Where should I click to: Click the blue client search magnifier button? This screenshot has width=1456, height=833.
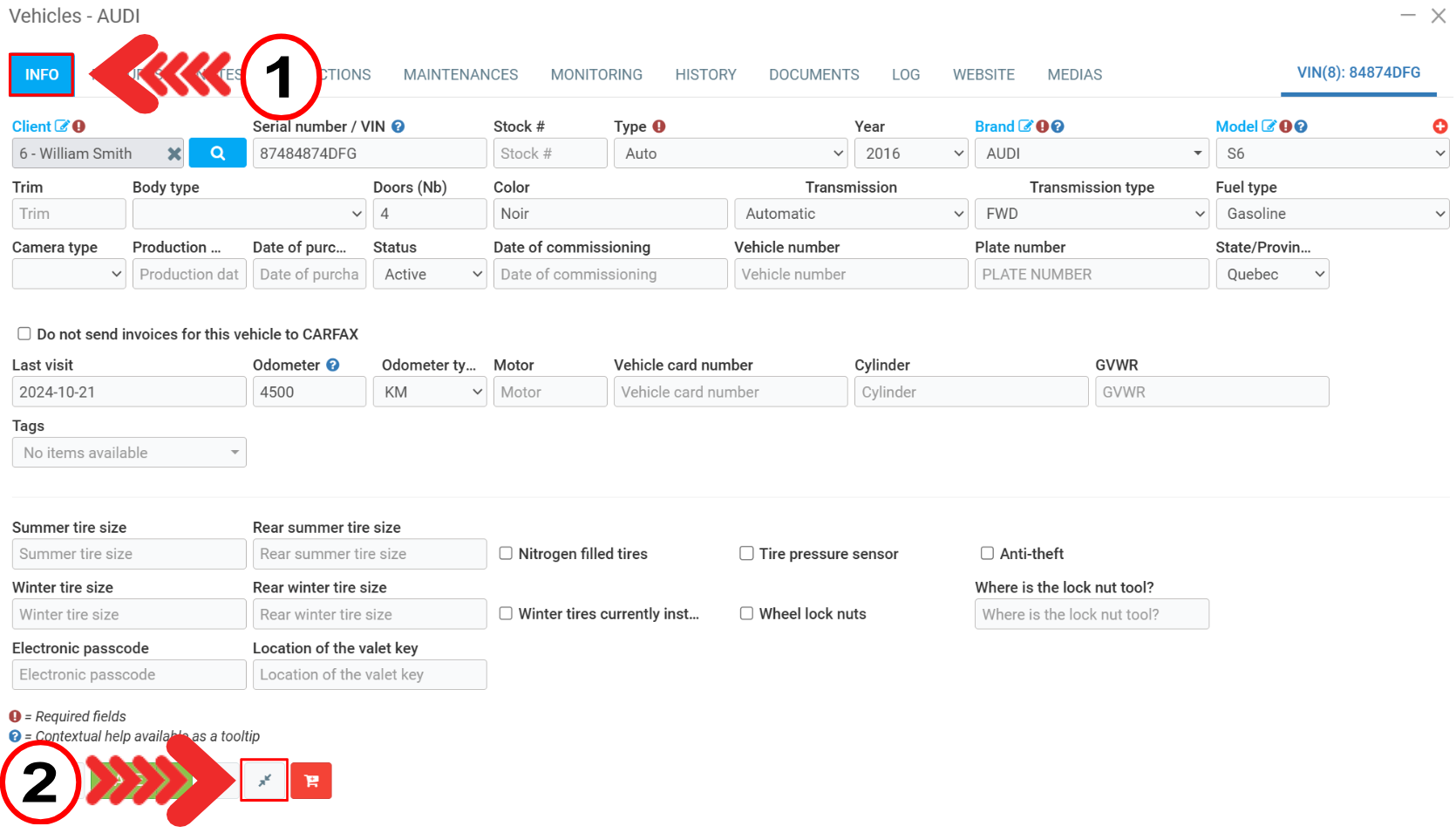point(217,154)
